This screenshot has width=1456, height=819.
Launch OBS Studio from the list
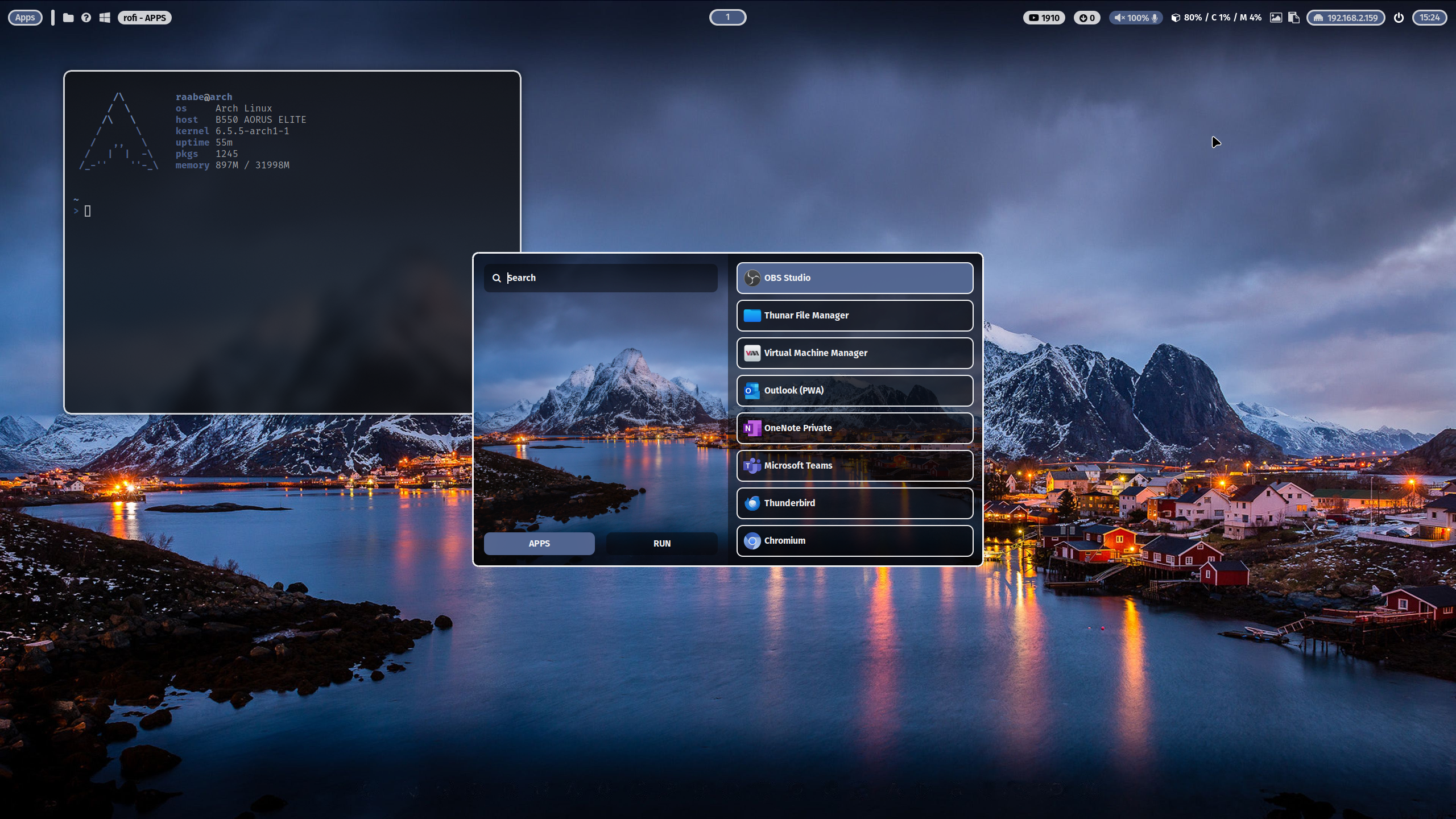click(x=854, y=278)
